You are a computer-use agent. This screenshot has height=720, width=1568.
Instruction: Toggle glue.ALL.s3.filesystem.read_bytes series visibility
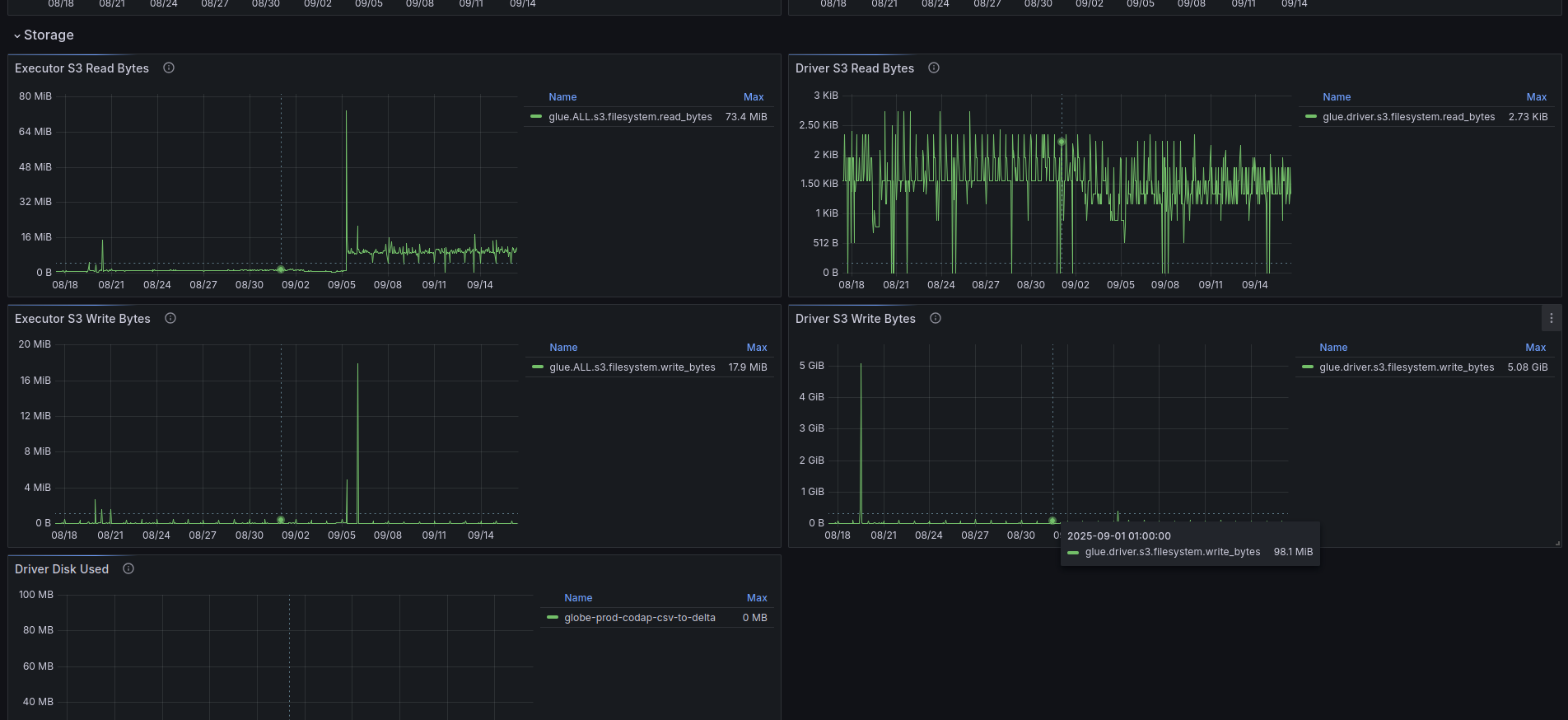[x=630, y=117]
